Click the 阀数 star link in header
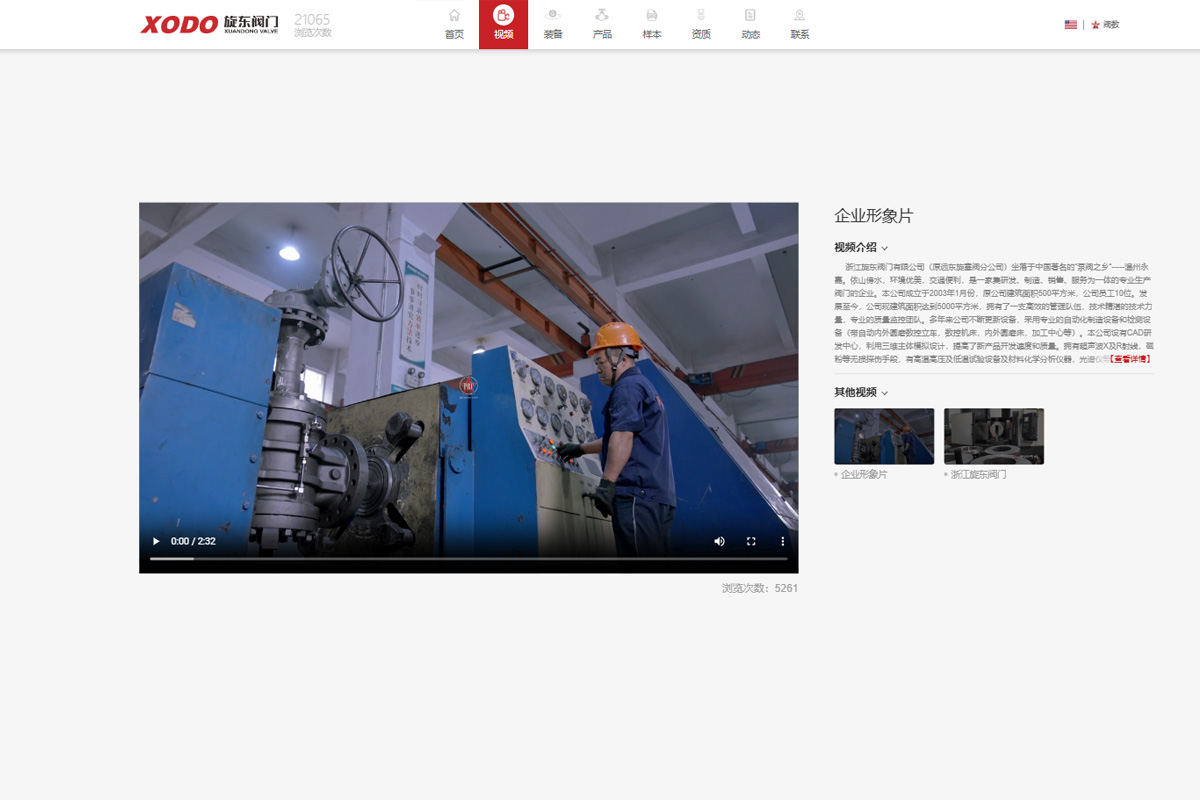This screenshot has width=1200, height=800. coord(1105,24)
